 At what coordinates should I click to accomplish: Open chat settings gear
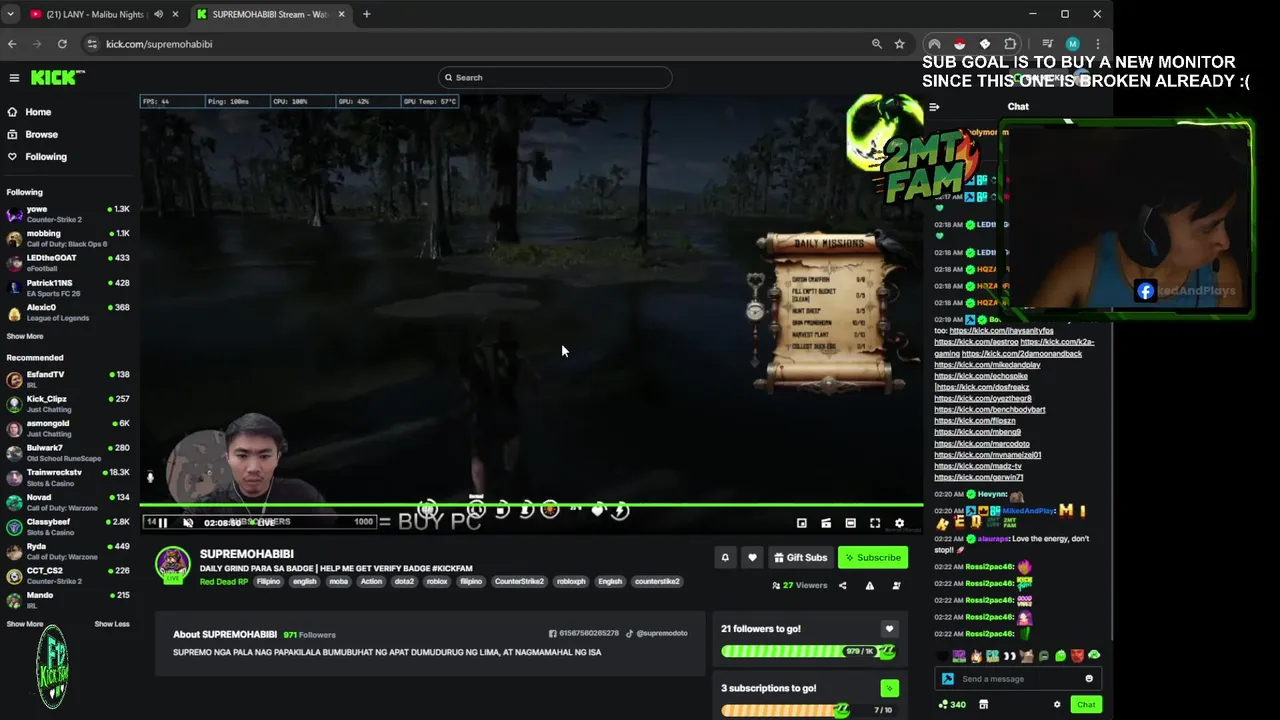(1057, 705)
